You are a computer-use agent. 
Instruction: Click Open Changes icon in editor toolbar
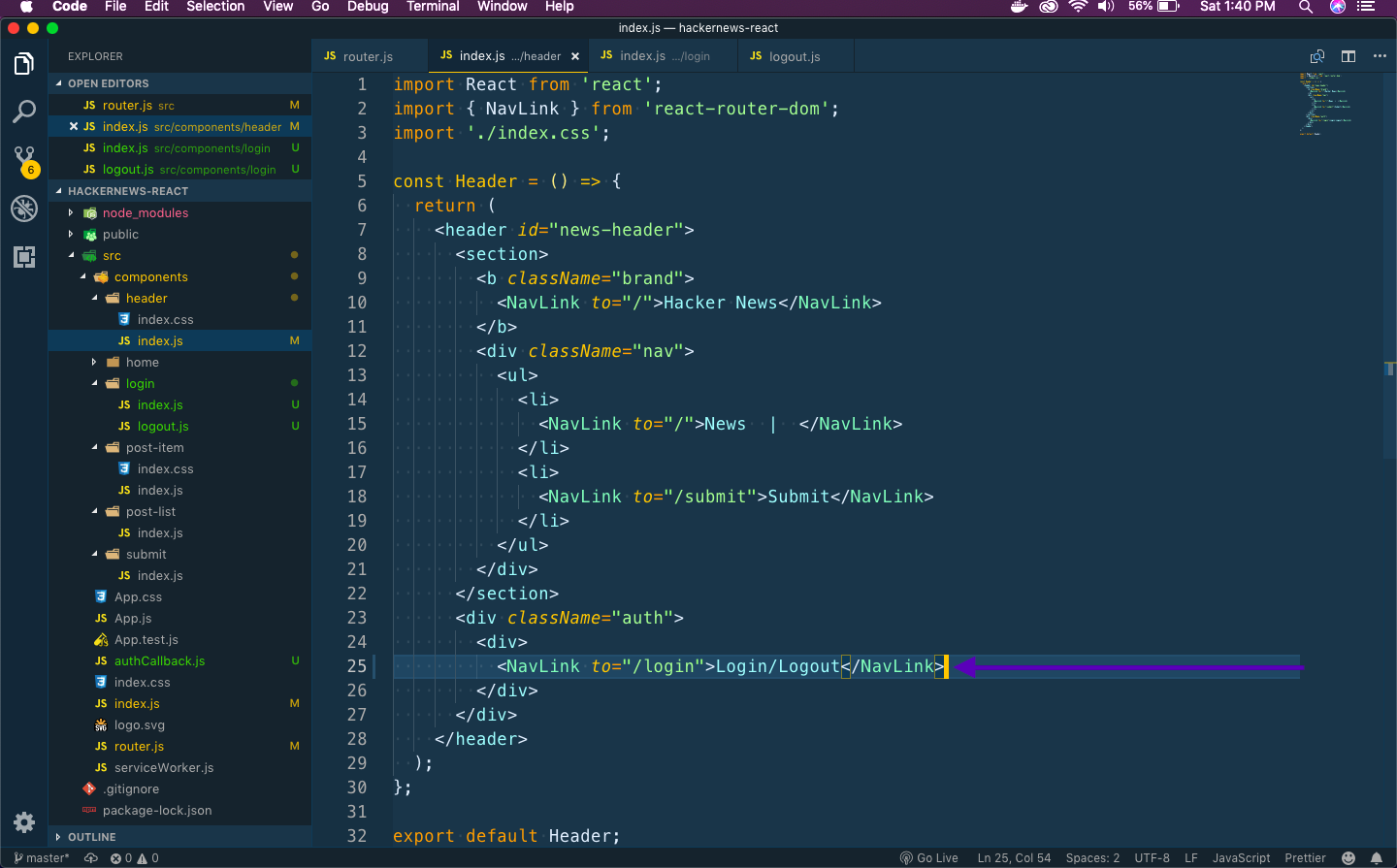click(1317, 56)
